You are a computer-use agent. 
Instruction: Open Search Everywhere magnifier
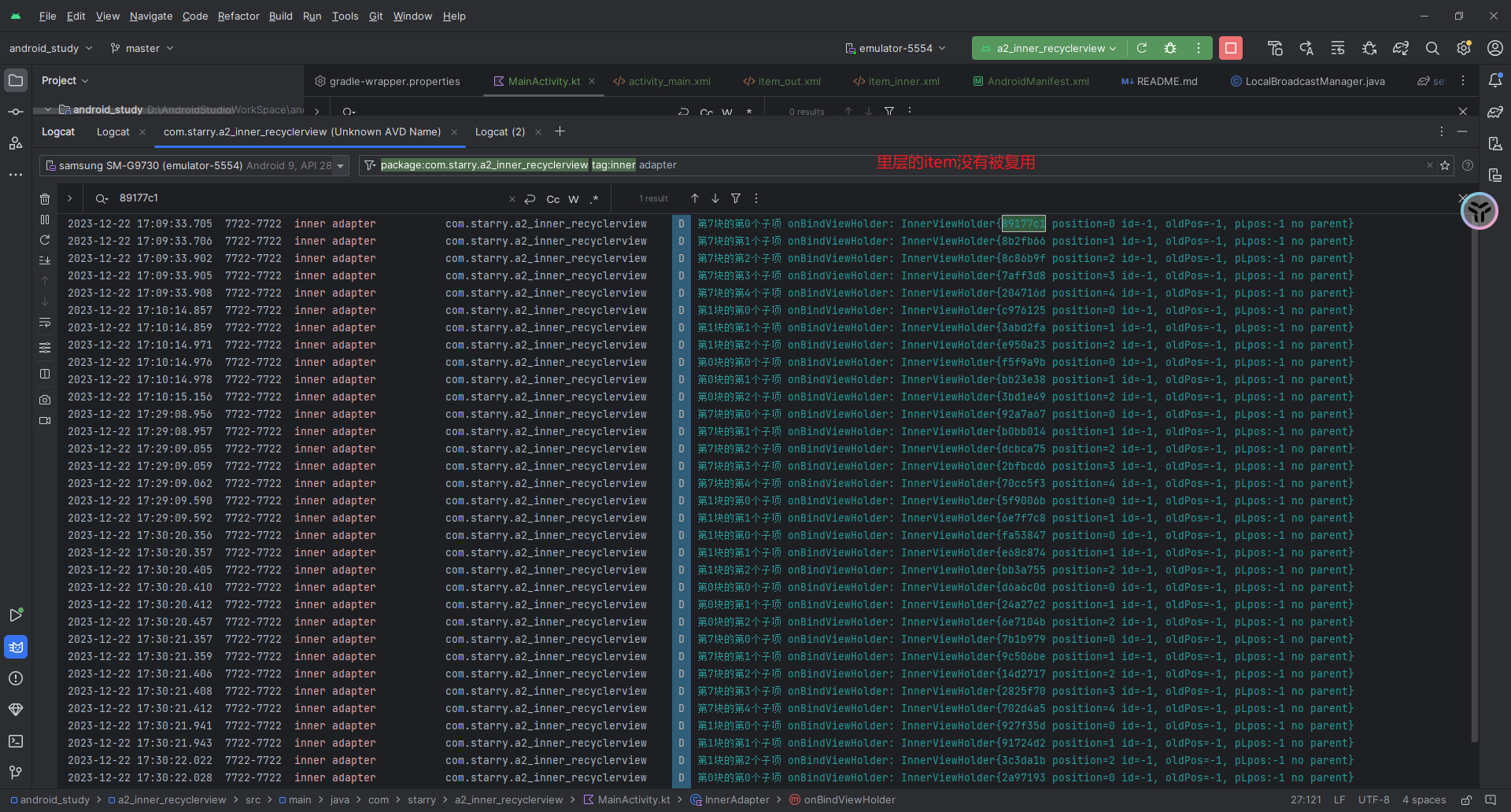(1432, 48)
